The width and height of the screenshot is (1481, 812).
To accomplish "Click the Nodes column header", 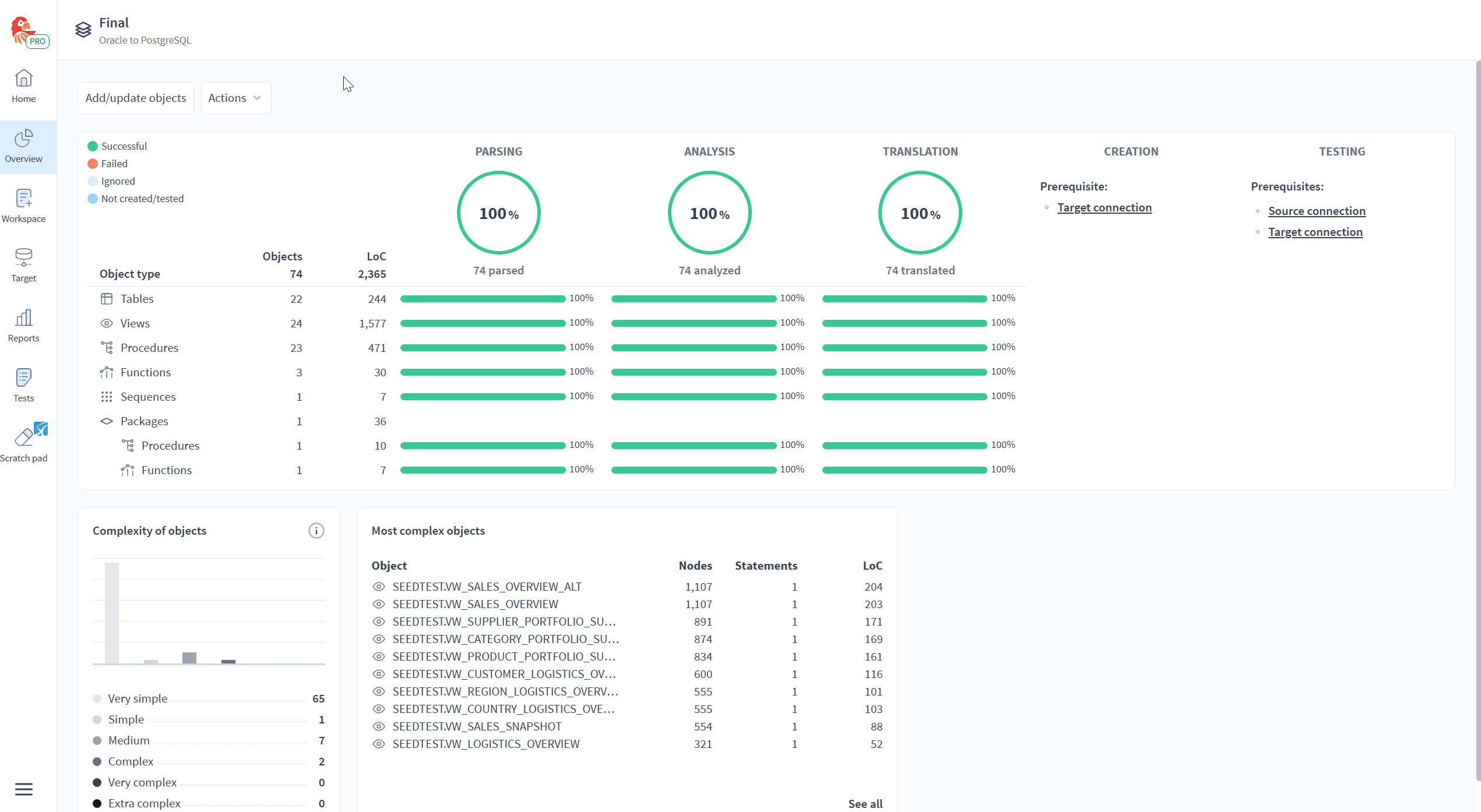I will pyautogui.click(x=695, y=566).
